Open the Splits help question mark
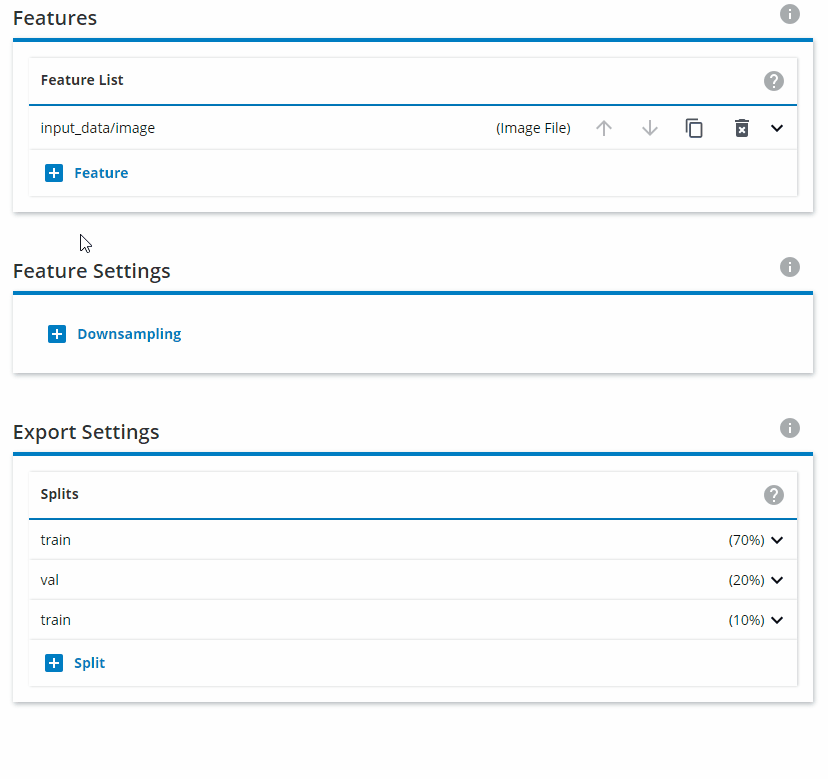Screen dimensions: 828x779 [x=773, y=495]
